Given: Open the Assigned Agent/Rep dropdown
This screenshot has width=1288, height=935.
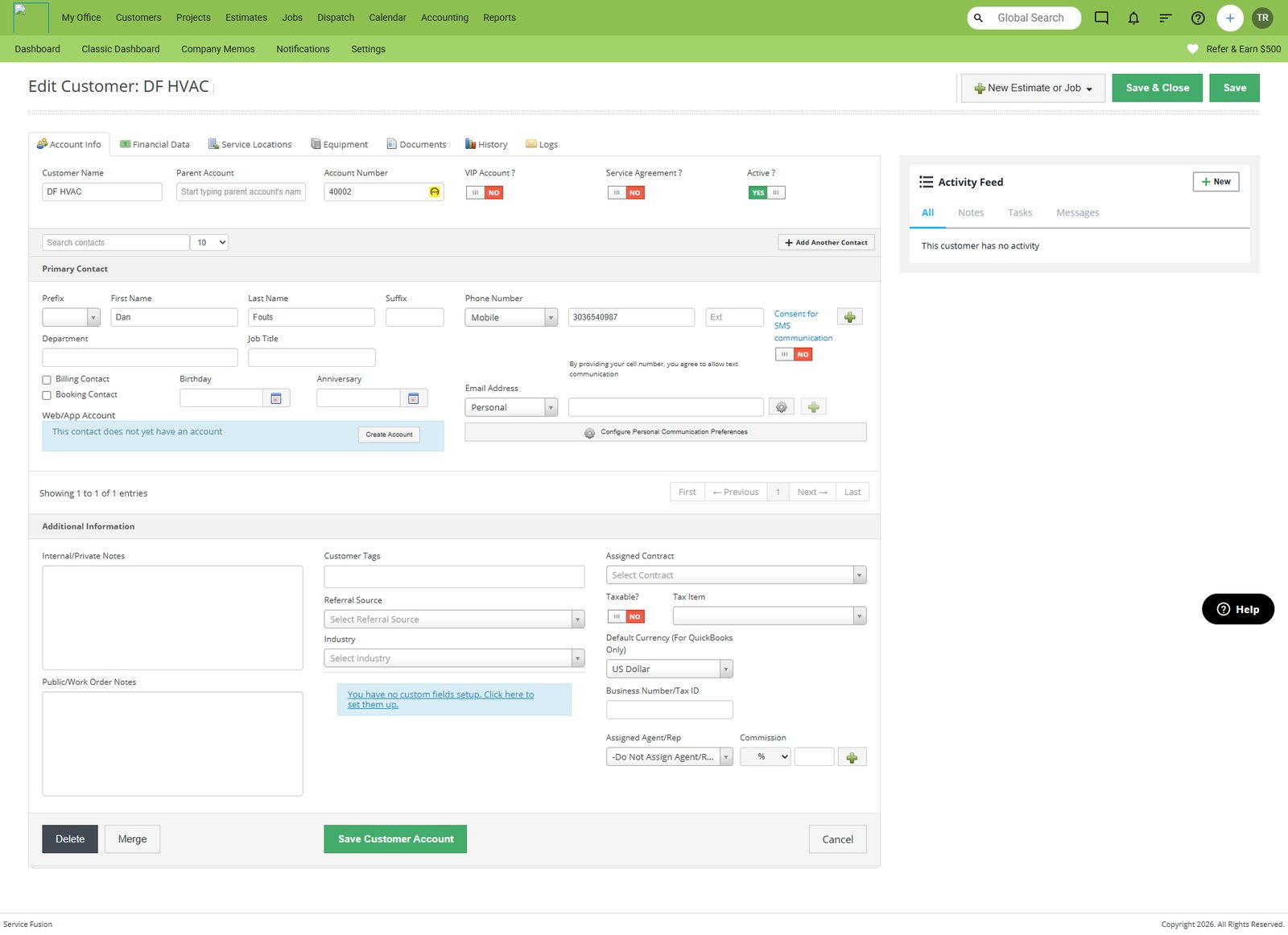Looking at the screenshot, I should point(669,757).
